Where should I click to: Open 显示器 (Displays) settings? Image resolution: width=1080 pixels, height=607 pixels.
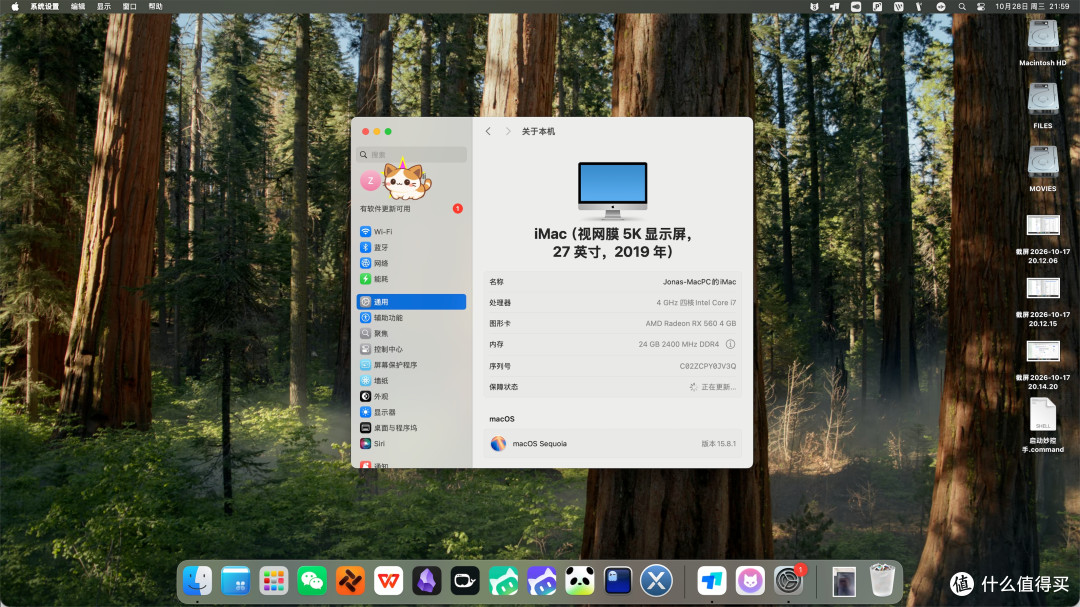411,412
